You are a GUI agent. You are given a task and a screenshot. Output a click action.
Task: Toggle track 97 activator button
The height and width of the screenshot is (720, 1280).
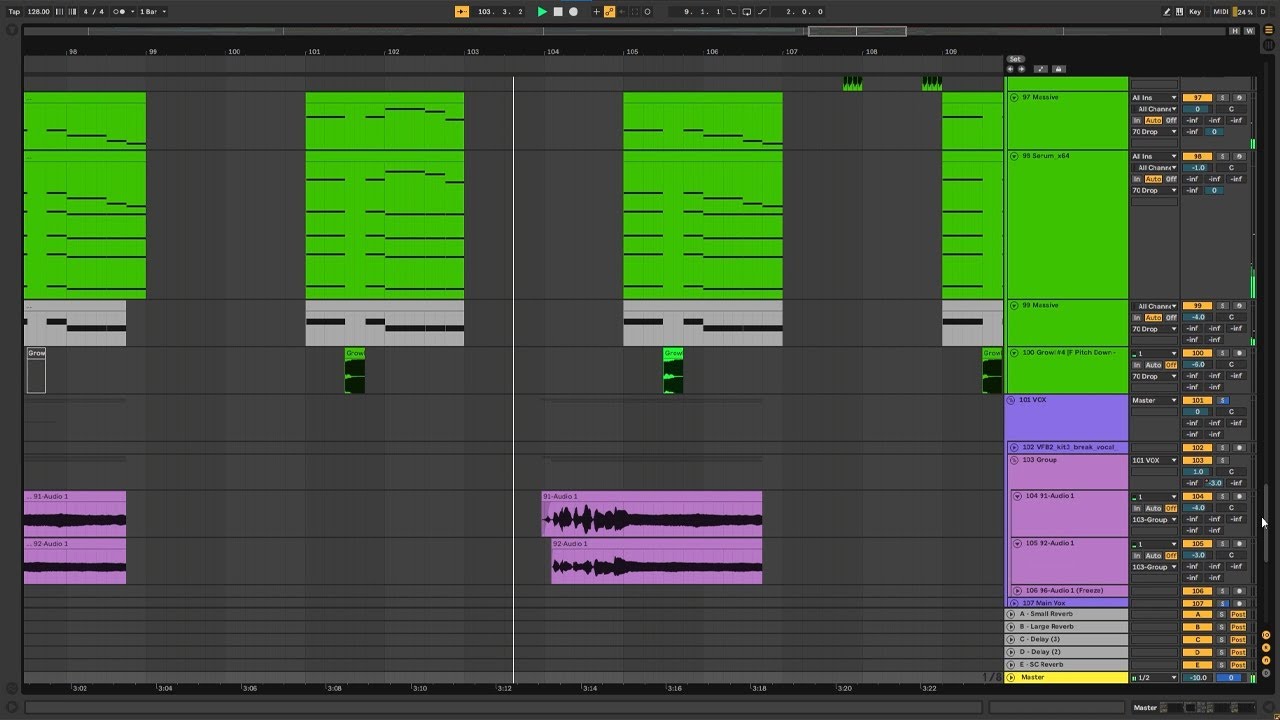click(1197, 98)
